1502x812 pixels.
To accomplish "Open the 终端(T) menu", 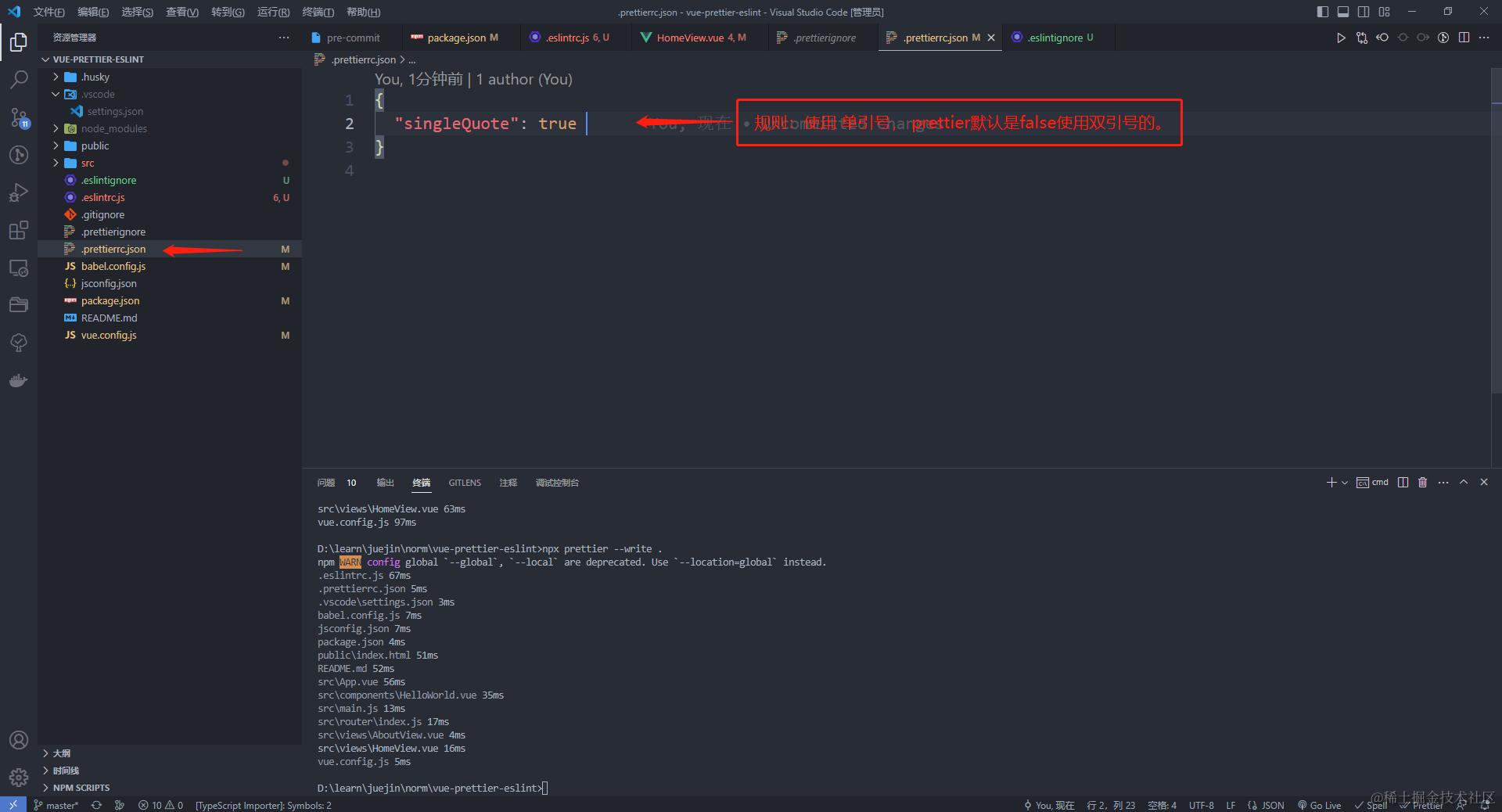I will [318, 12].
